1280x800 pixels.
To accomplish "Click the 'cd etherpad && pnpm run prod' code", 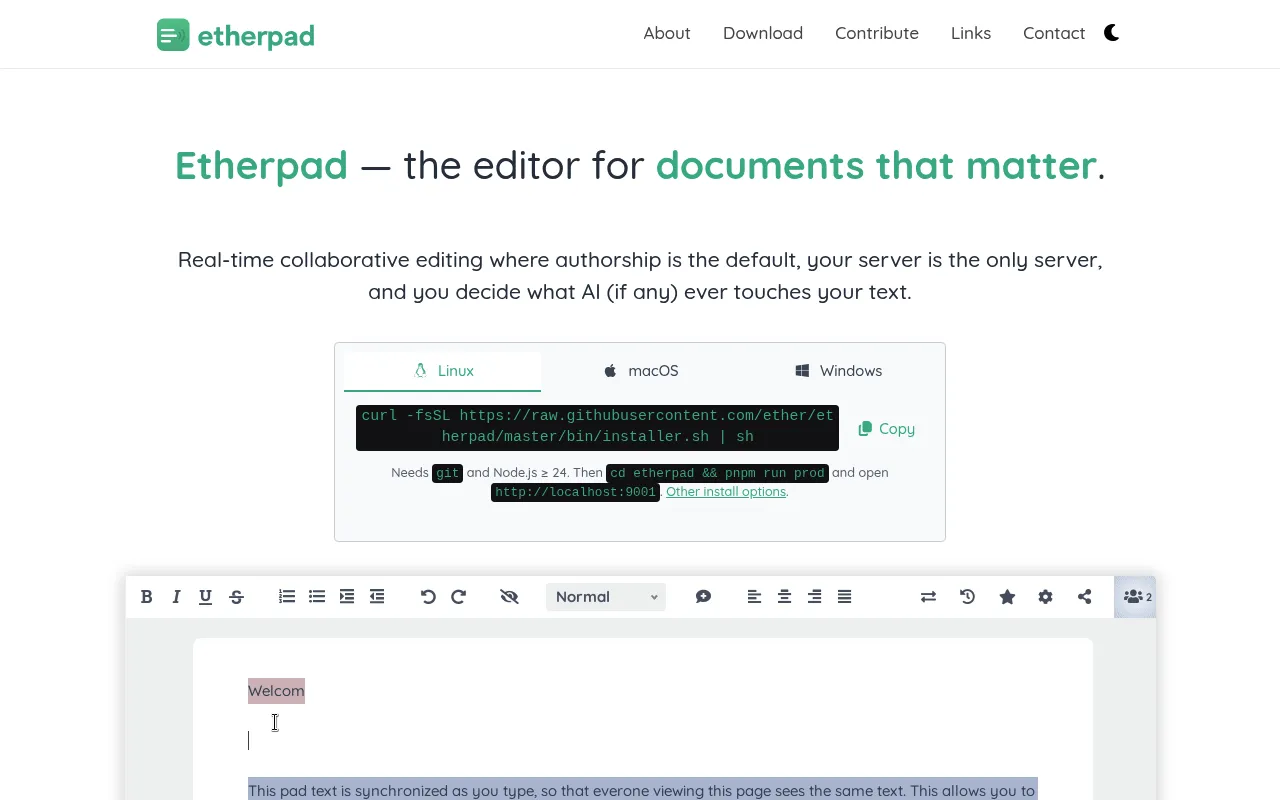I will [717, 473].
